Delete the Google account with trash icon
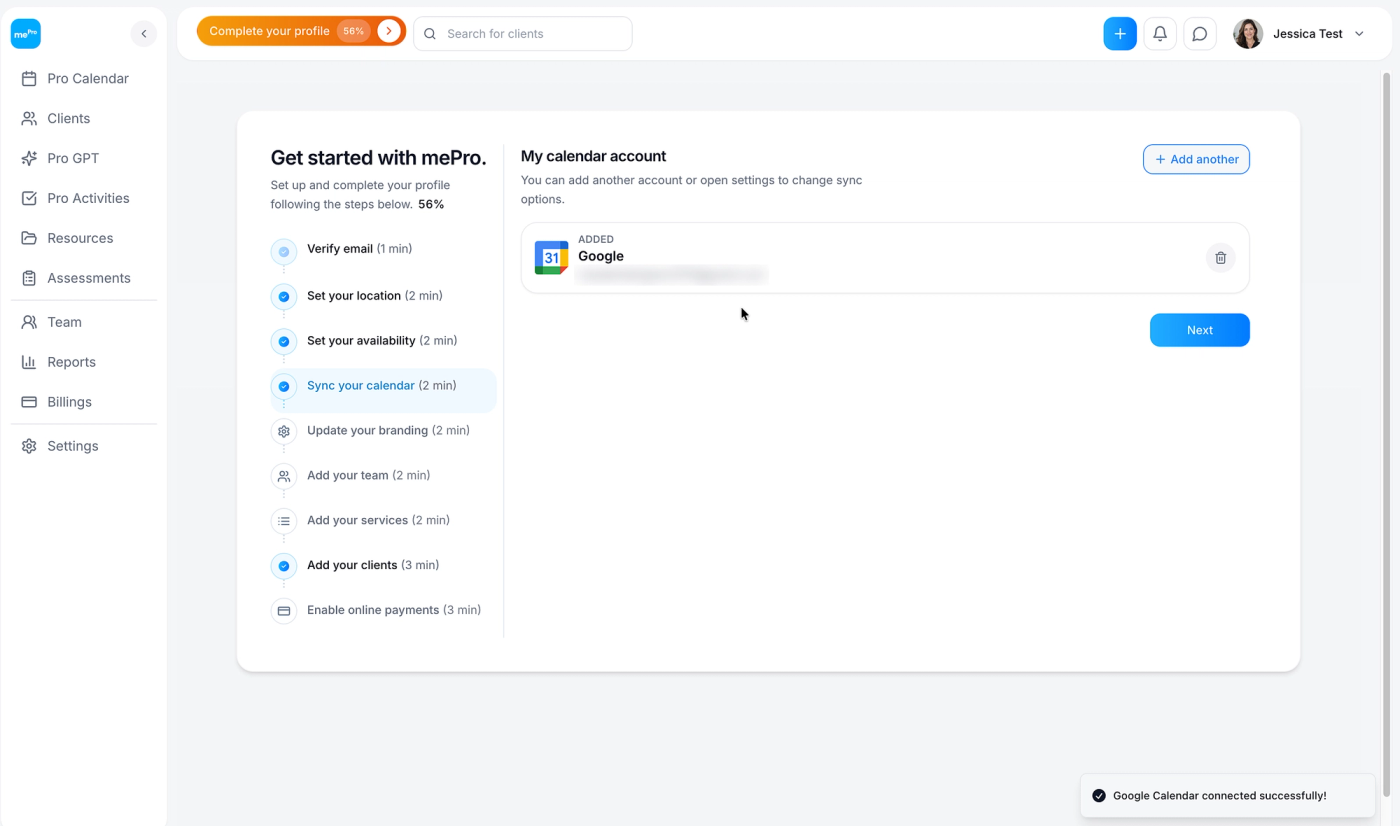This screenshot has height=826, width=1400. (1220, 258)
